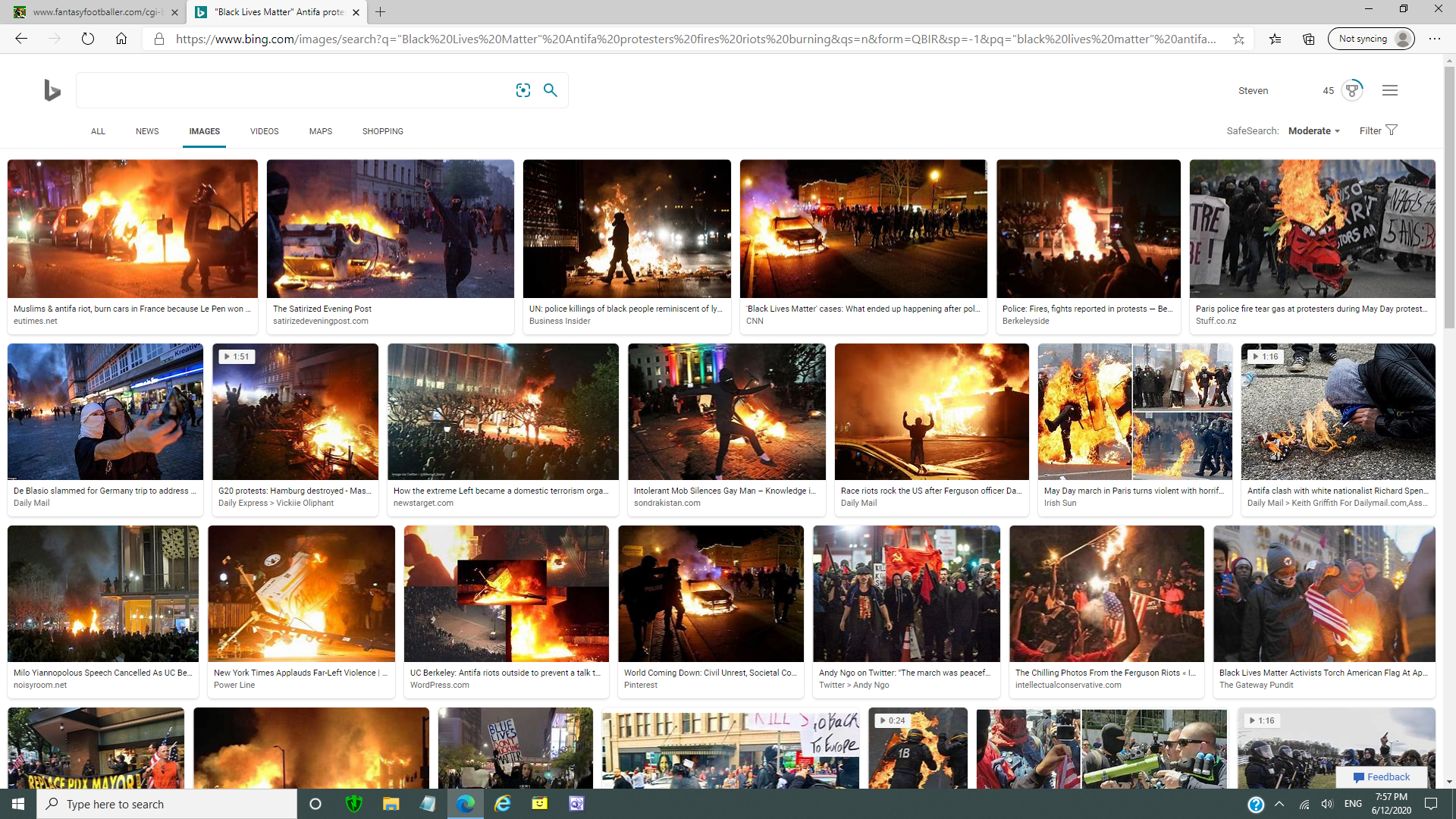Screen dimensions: 1456x819
Task: Open the Bing rewards trophy icon
Action: coord(1352,90)
